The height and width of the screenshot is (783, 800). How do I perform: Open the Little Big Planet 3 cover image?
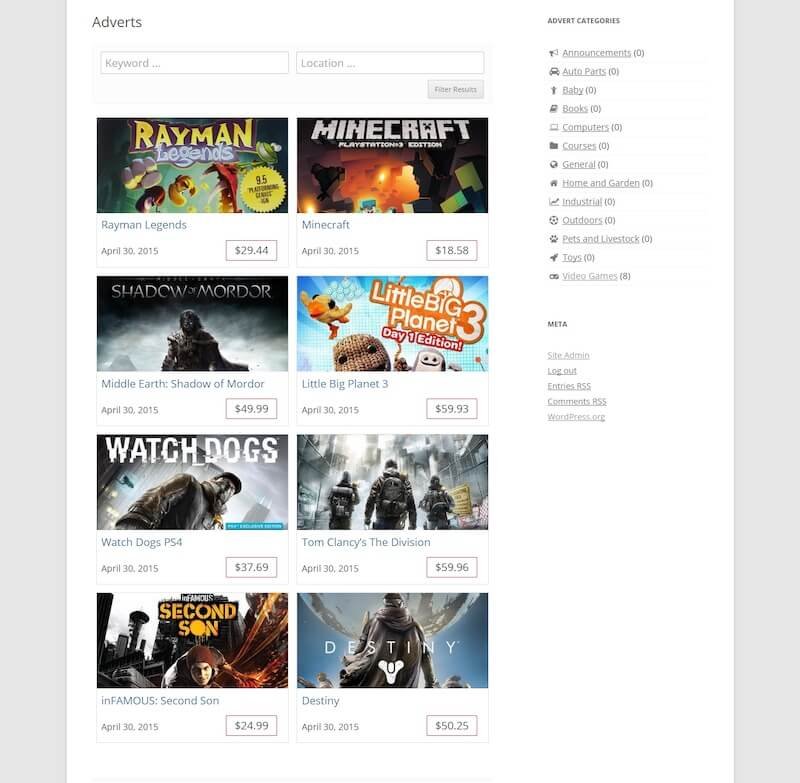click(392, 323)
